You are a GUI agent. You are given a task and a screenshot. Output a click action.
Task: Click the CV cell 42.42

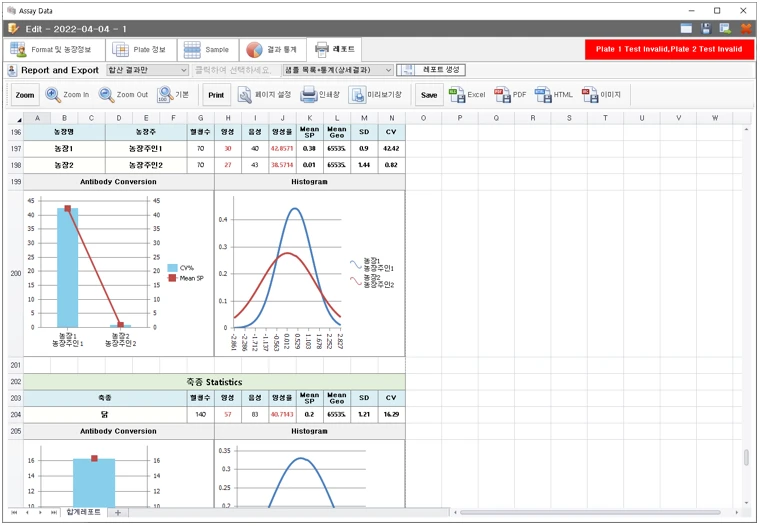tap(391, 148)
